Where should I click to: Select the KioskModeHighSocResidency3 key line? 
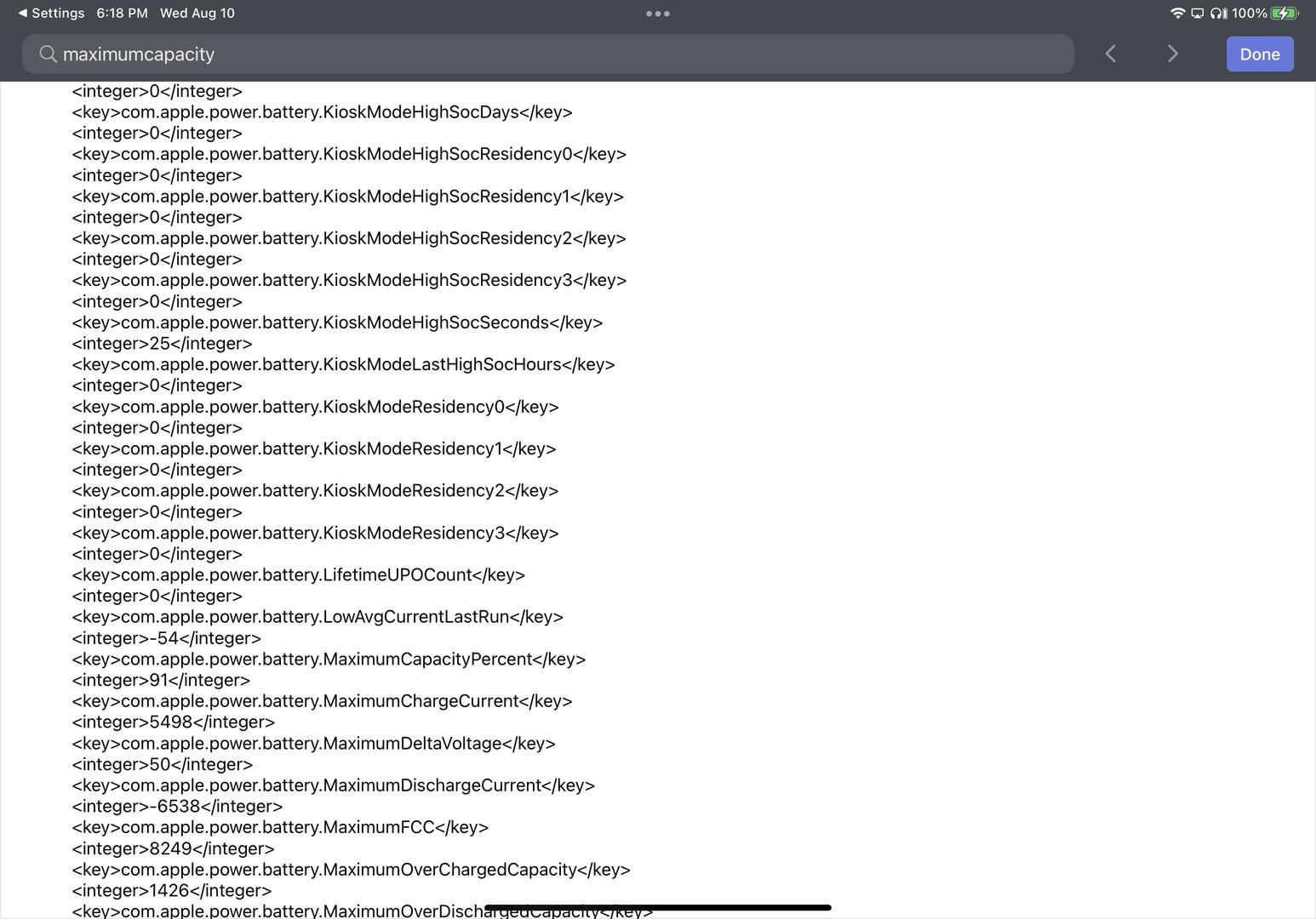[x=349, y=281]
